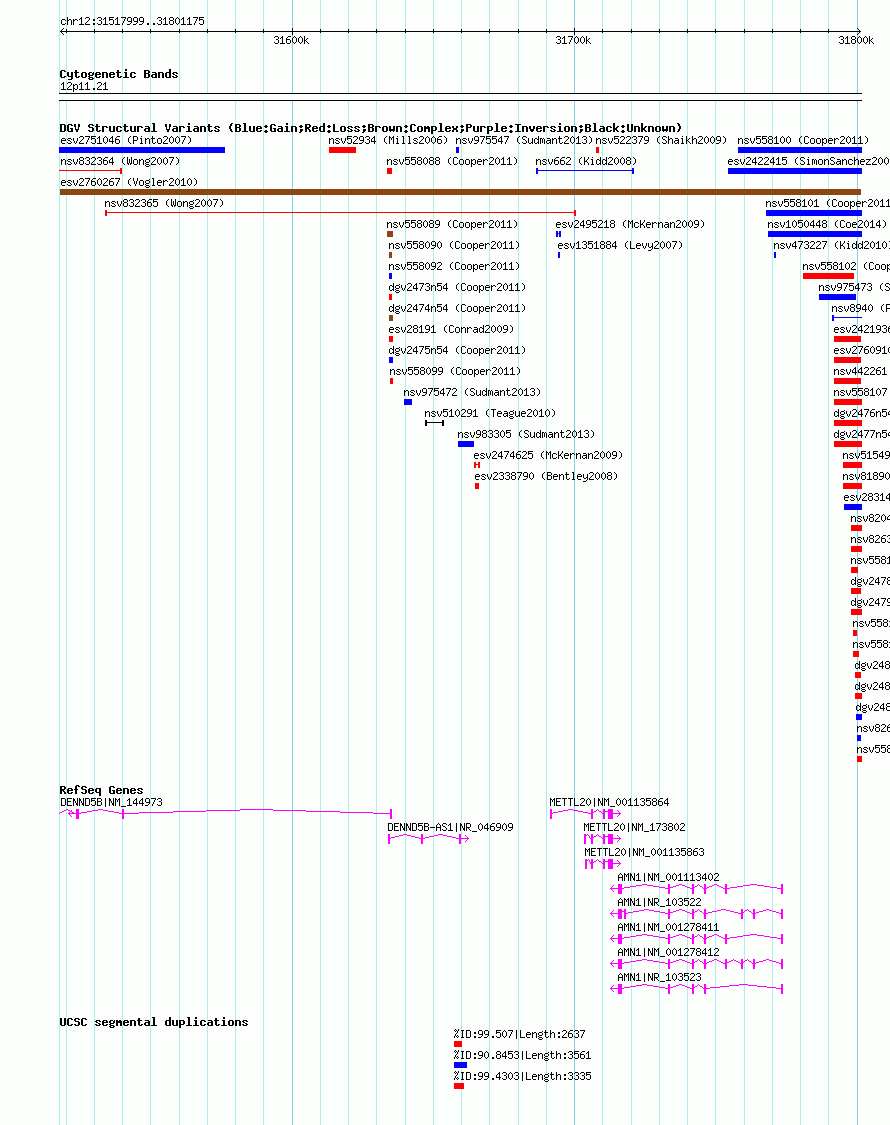Select the AMN1|NR_103523 transcript
This screenshot has height=1125, width=890.
696,989
